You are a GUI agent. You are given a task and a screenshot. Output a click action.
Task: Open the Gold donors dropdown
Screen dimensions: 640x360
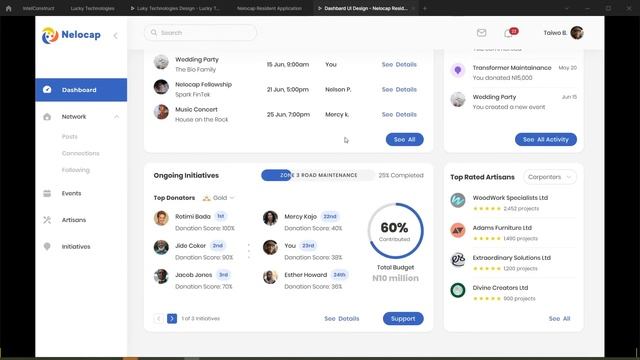219,198
